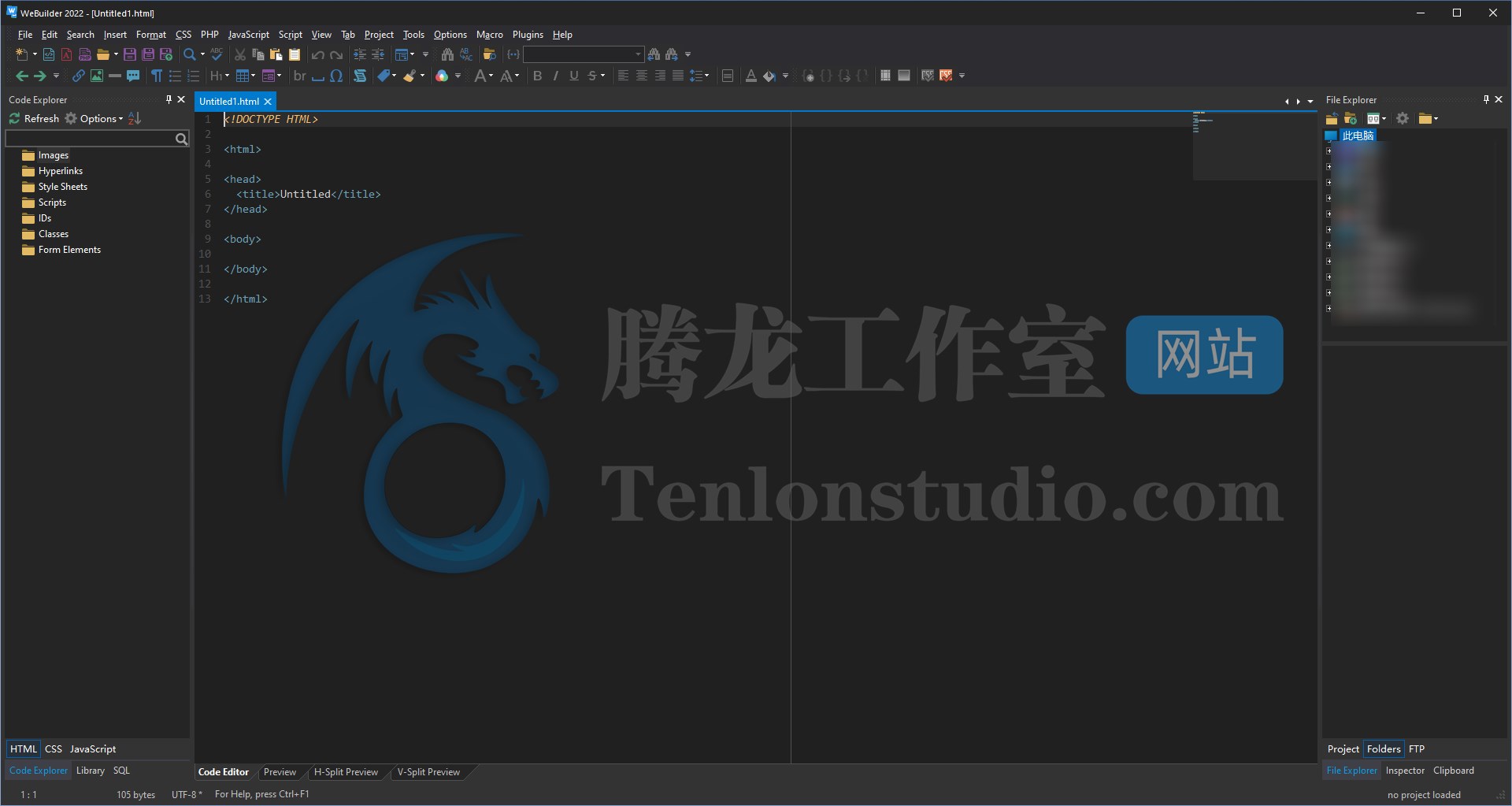Open the SQL panel tab
This screenshot has height=806, width=1512.
coord(121,771)
